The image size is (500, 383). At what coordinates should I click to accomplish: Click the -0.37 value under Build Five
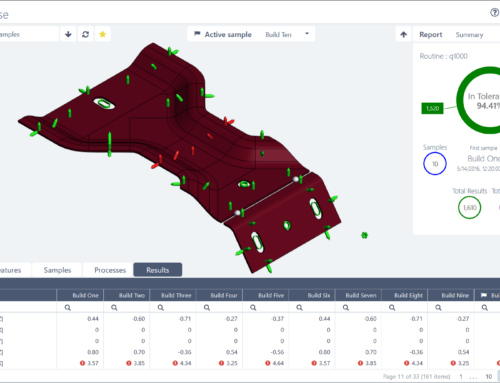tap(277, 319)
